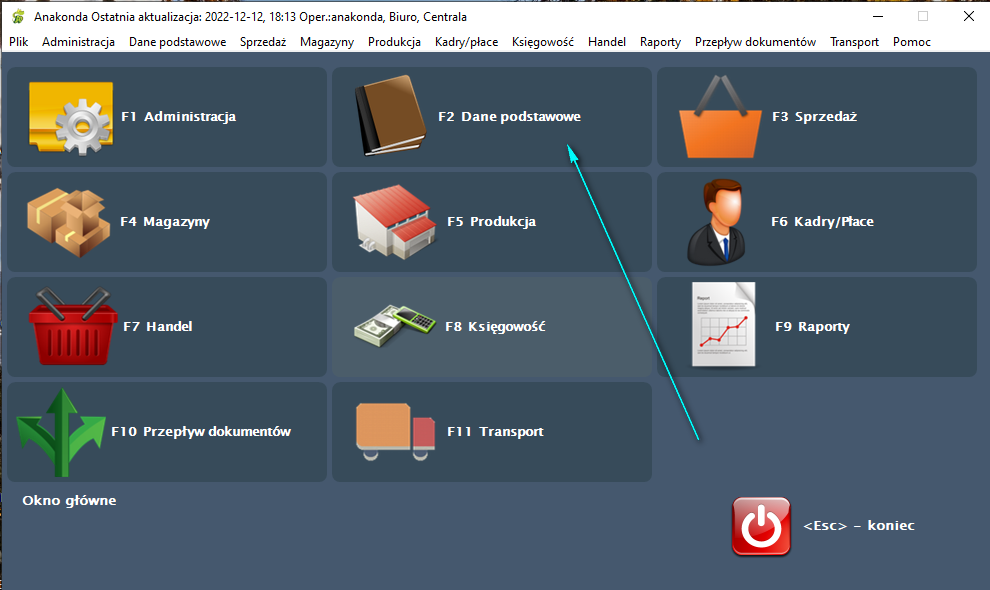990x590 pixels.
Task: Open the green arrows Przepływ dokumentów icon
Action: [61, 432]
